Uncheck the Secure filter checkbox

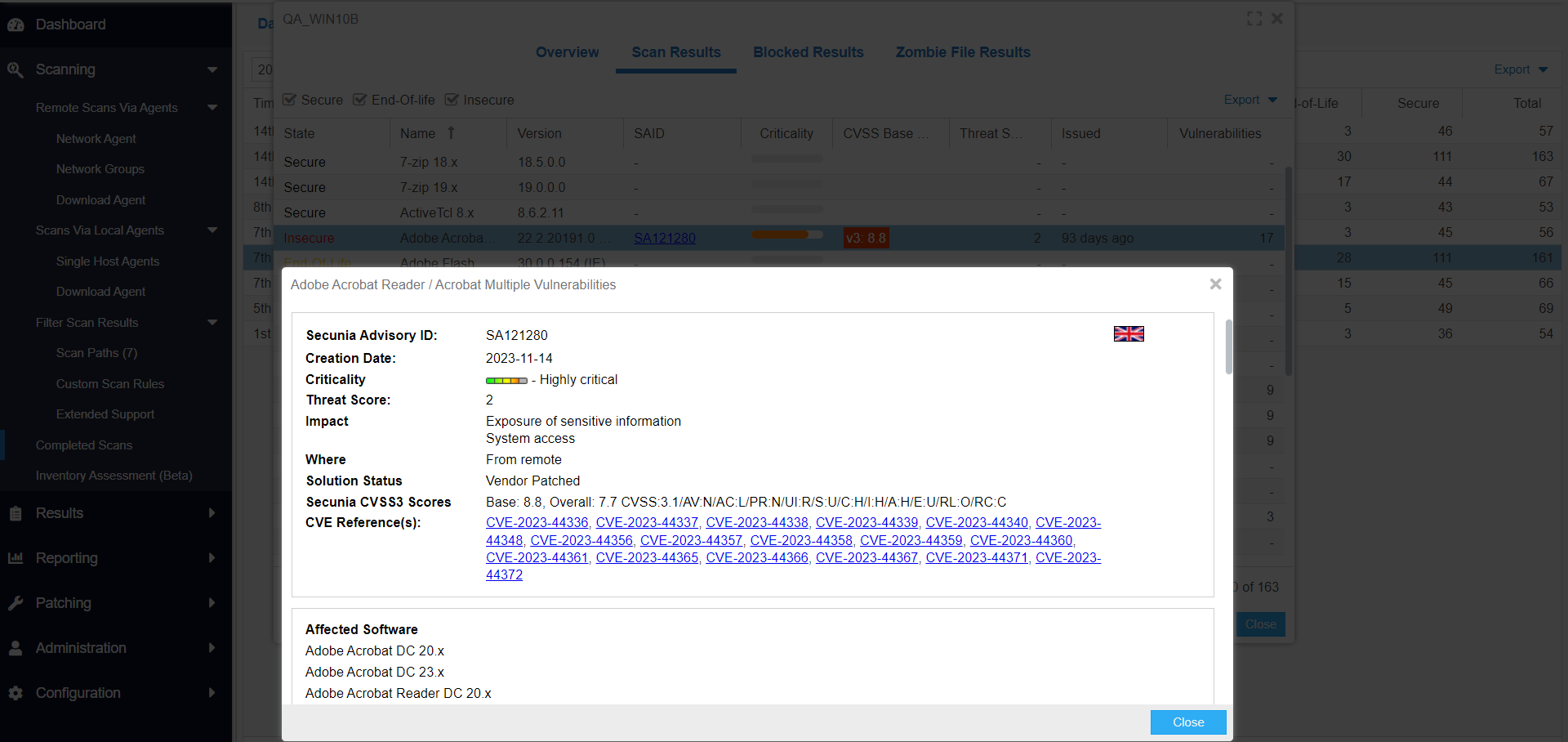[x=289, y=100]
